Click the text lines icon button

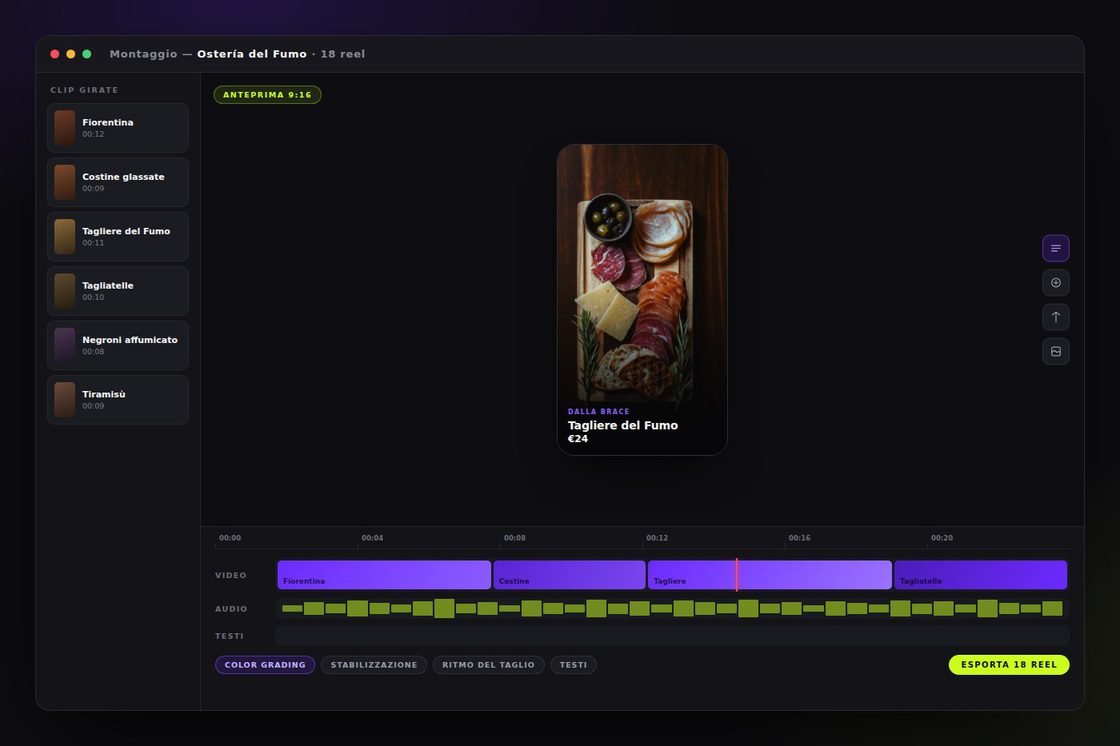coord(1056,248)
